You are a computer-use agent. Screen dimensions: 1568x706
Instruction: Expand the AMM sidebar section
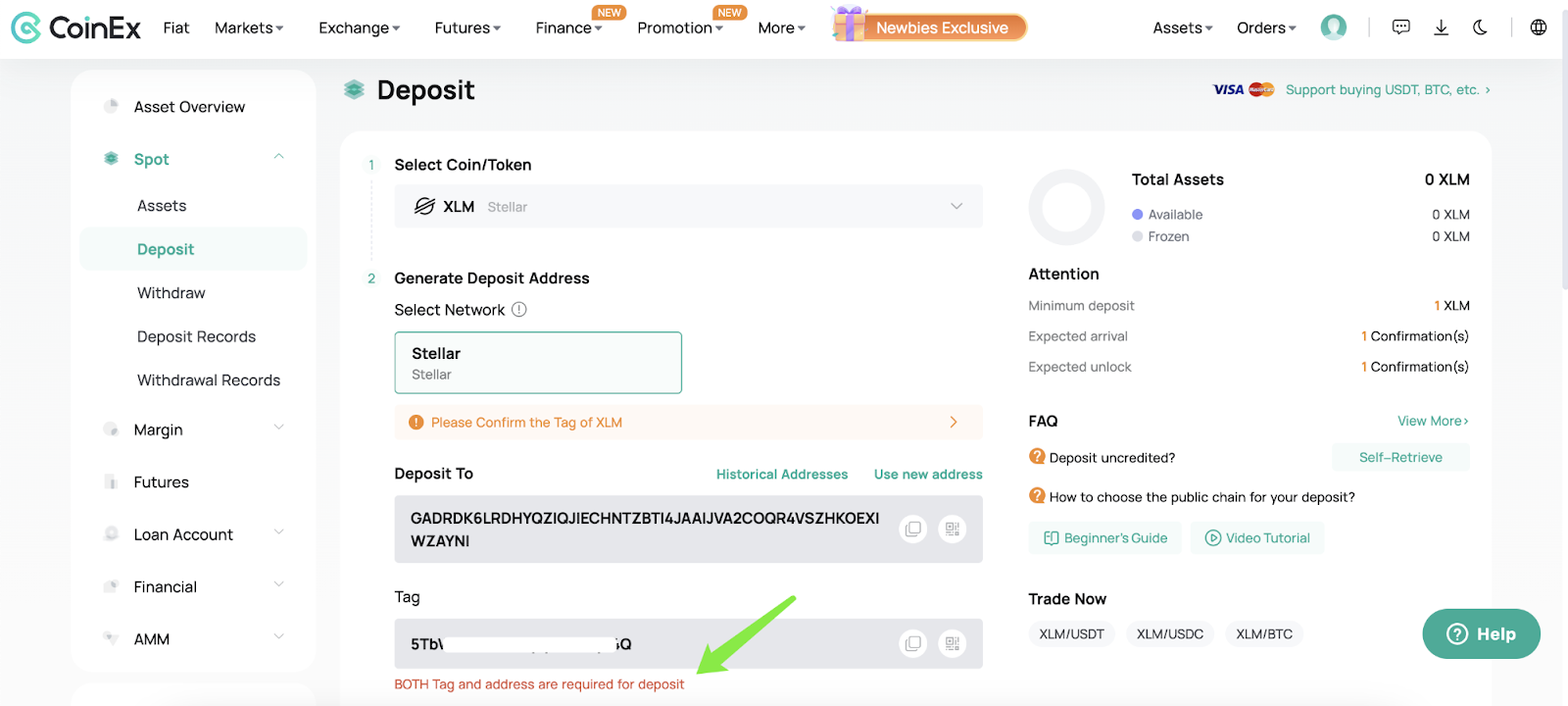click(279, 636)
